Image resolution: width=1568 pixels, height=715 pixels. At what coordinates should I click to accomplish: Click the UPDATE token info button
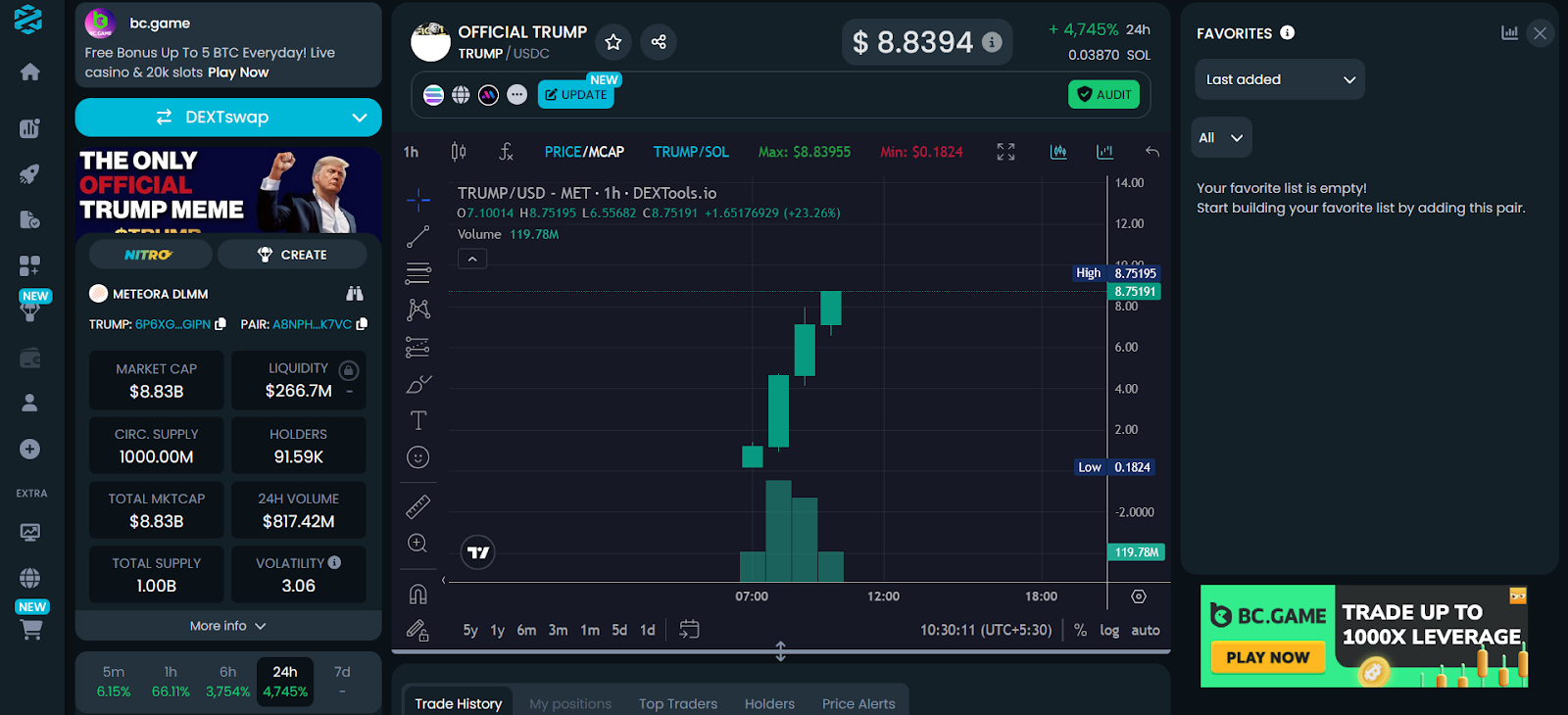coord(575,95)
